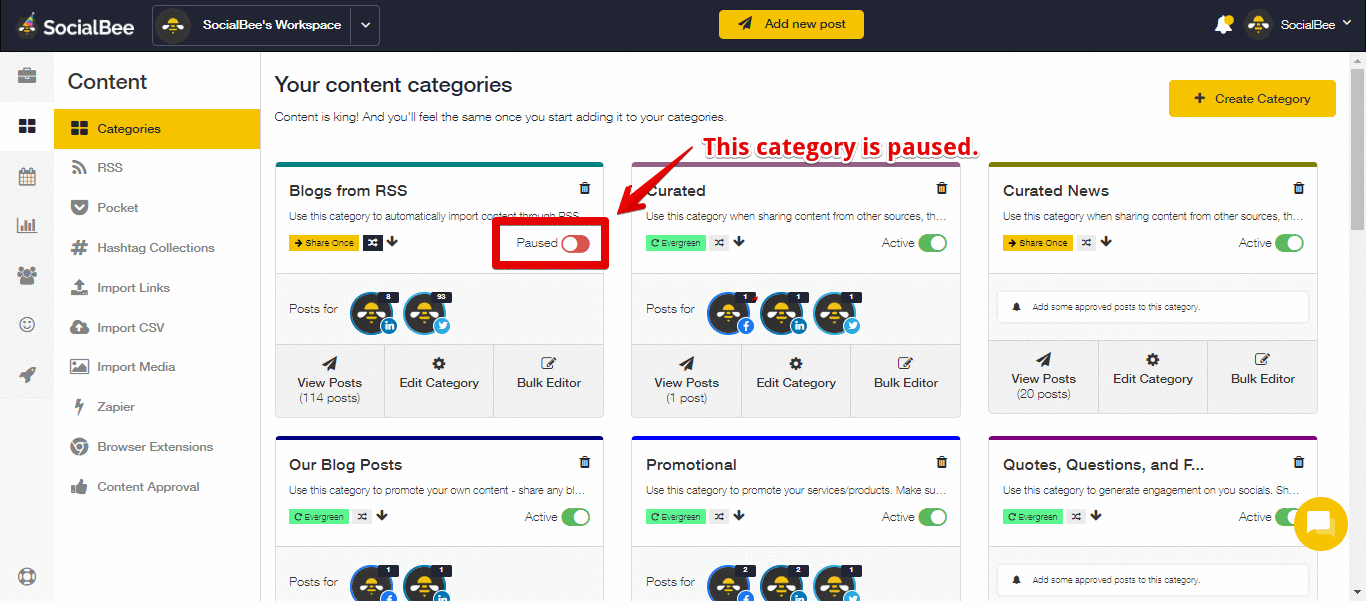Open the calendar icon in left sidebar

tap(27, 177)
